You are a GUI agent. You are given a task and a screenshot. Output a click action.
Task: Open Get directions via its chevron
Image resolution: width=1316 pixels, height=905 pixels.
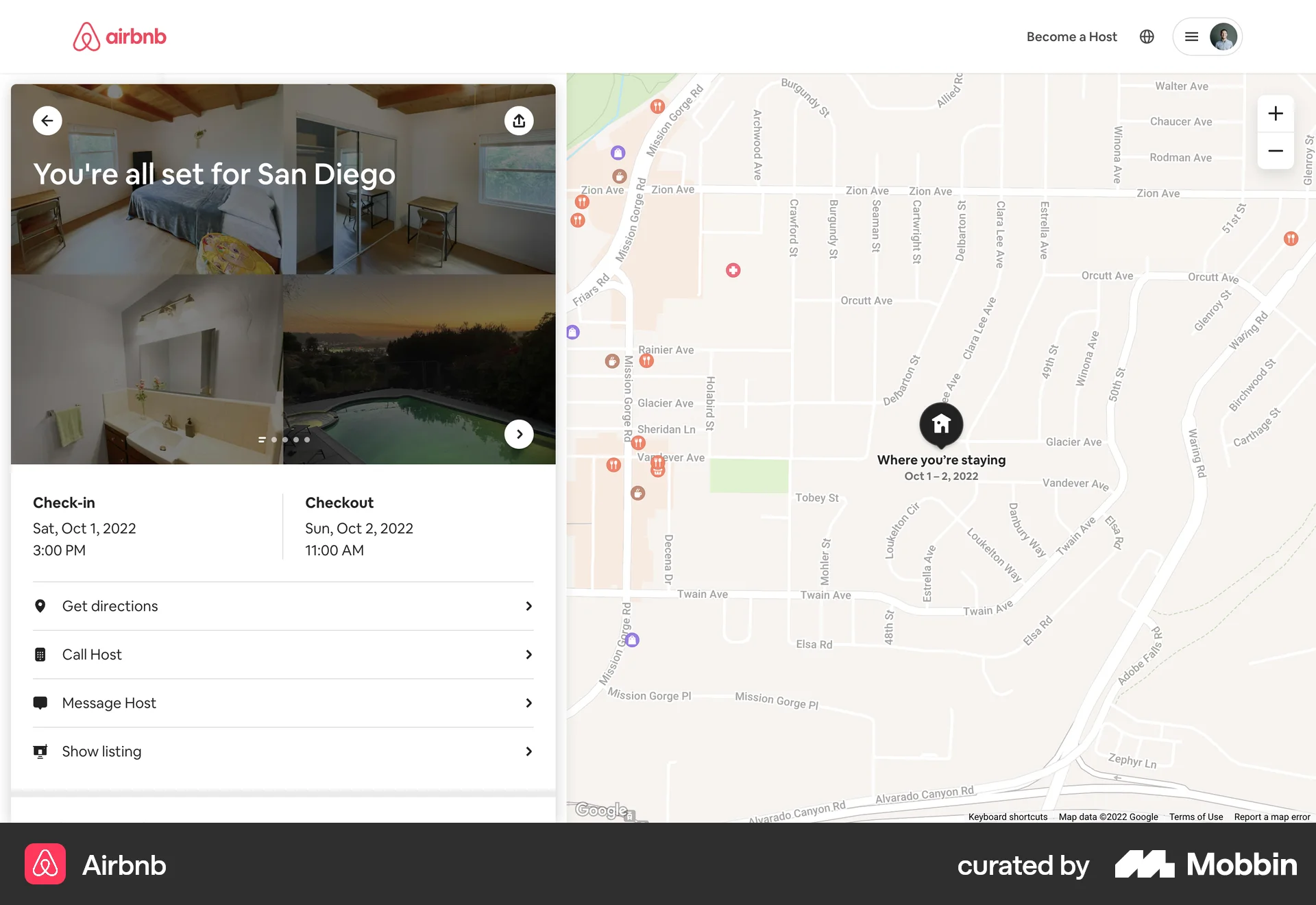528,606
